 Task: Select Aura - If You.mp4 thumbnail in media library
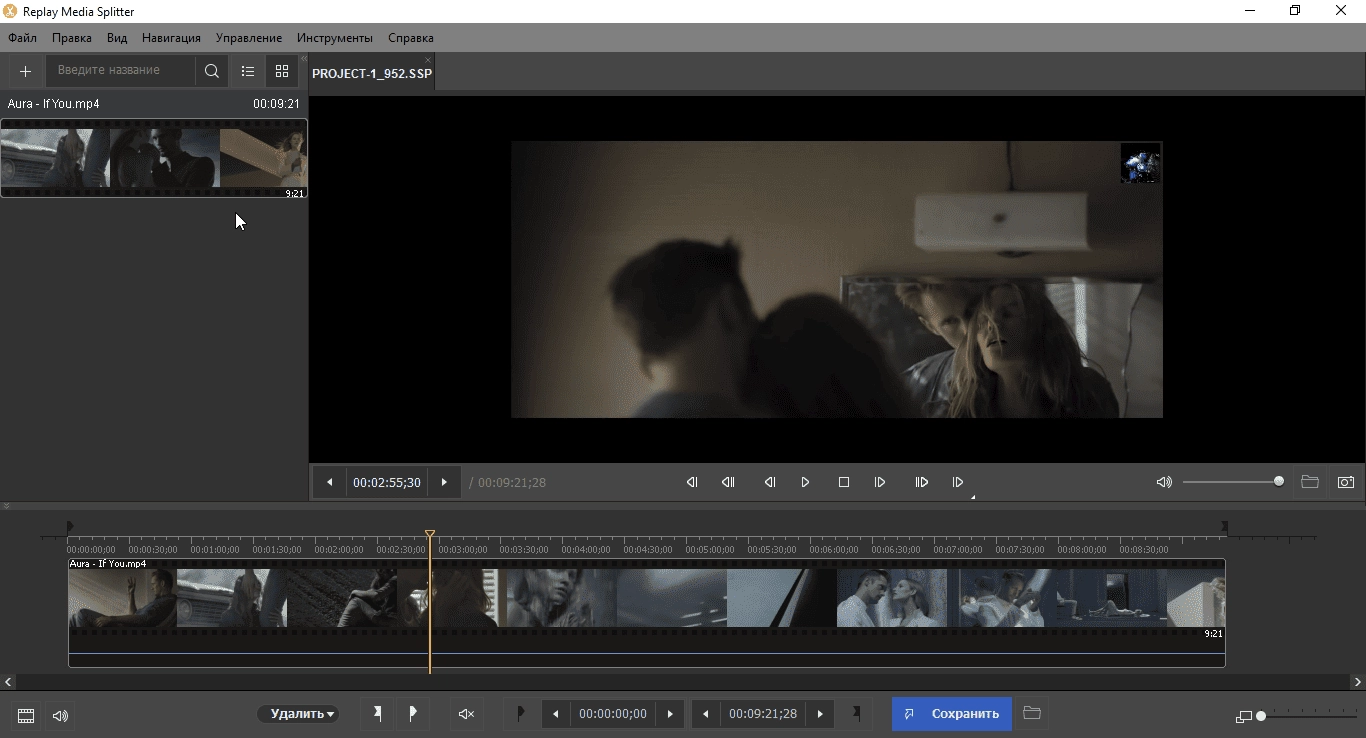click(x=154, y=158)
